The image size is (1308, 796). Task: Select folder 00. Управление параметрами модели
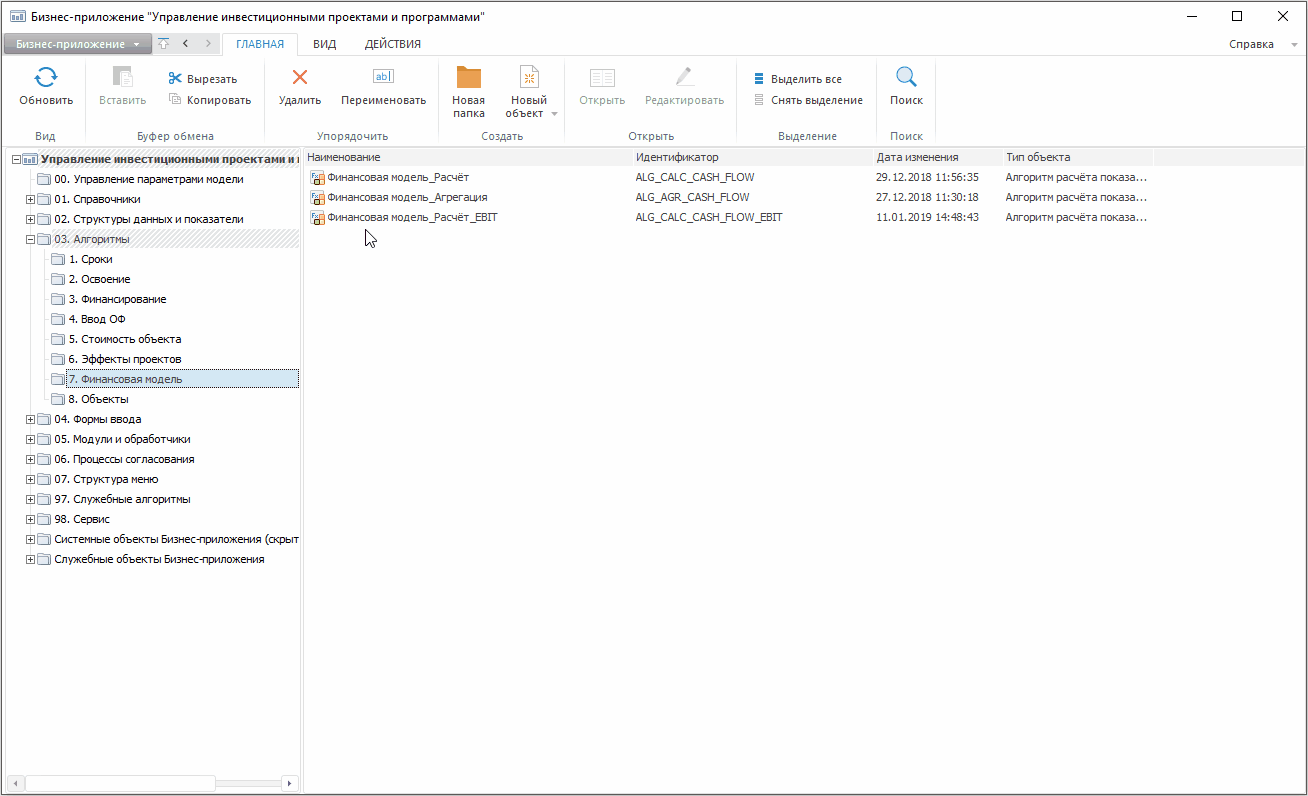pos(149,179)
